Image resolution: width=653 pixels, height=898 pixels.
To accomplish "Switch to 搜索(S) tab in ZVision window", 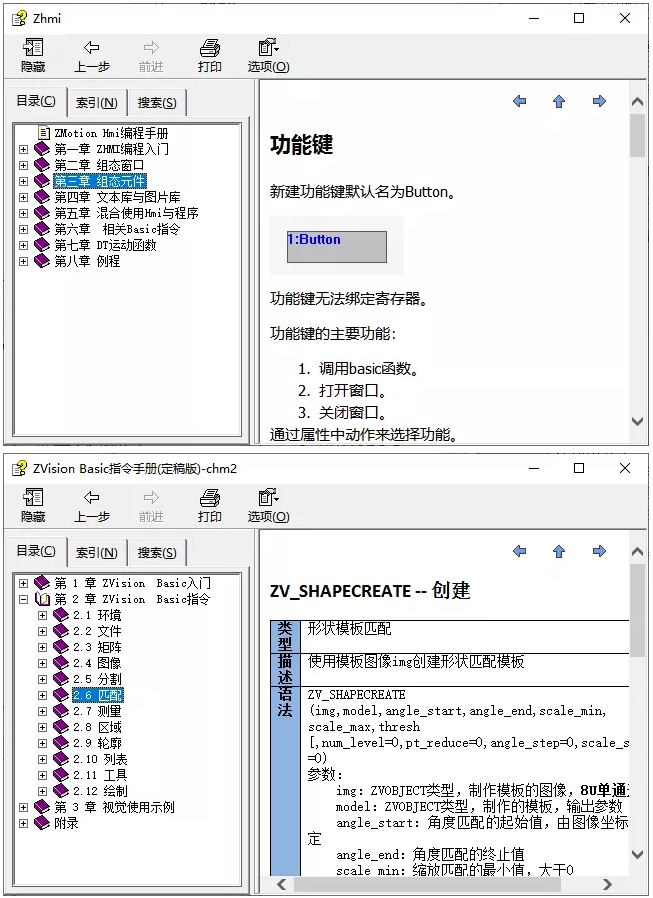I will [x=157, y=553].
